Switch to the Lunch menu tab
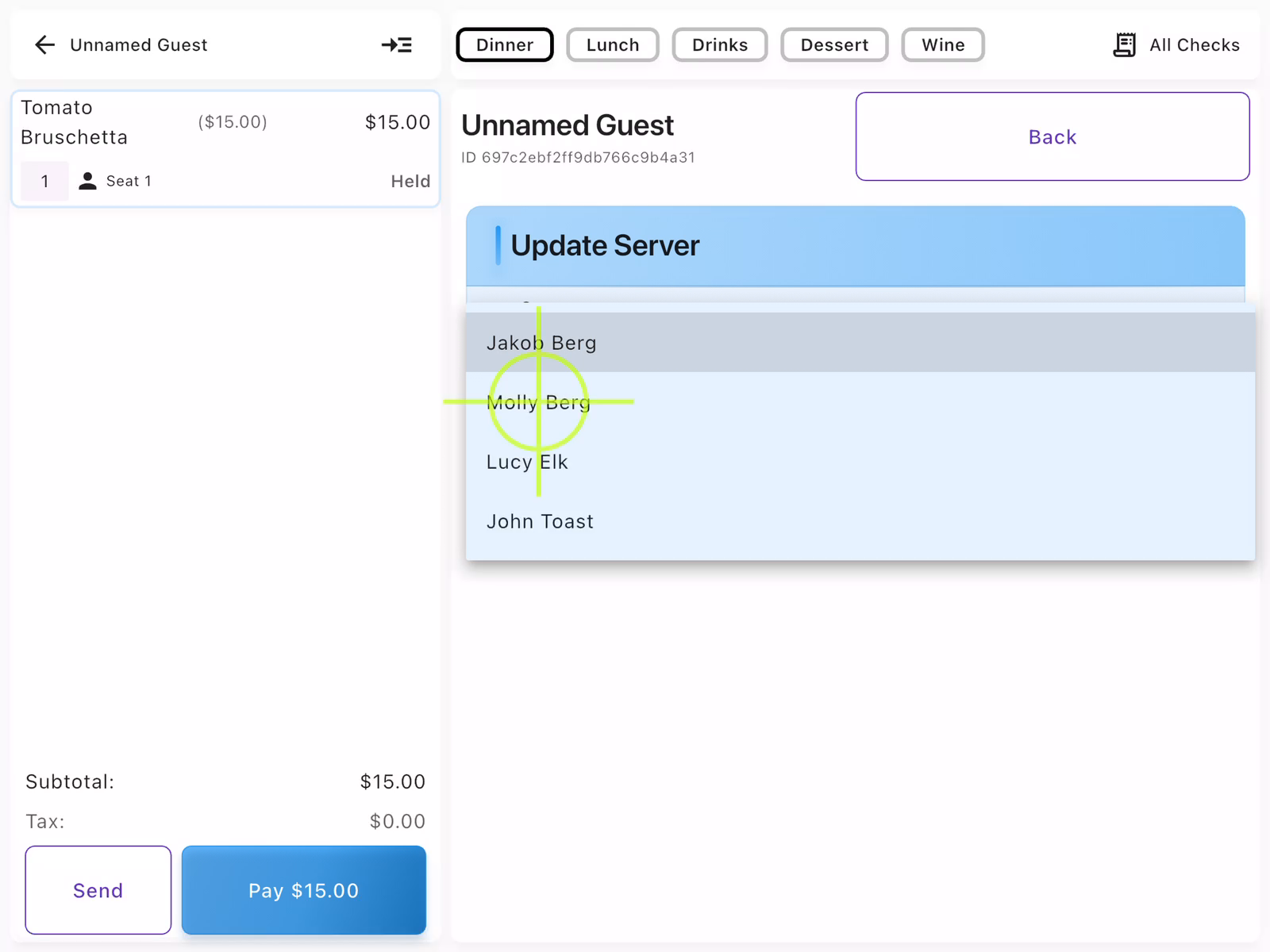Image resolution: width=1270 pixels, height=952 pixels. click(612, 44)
